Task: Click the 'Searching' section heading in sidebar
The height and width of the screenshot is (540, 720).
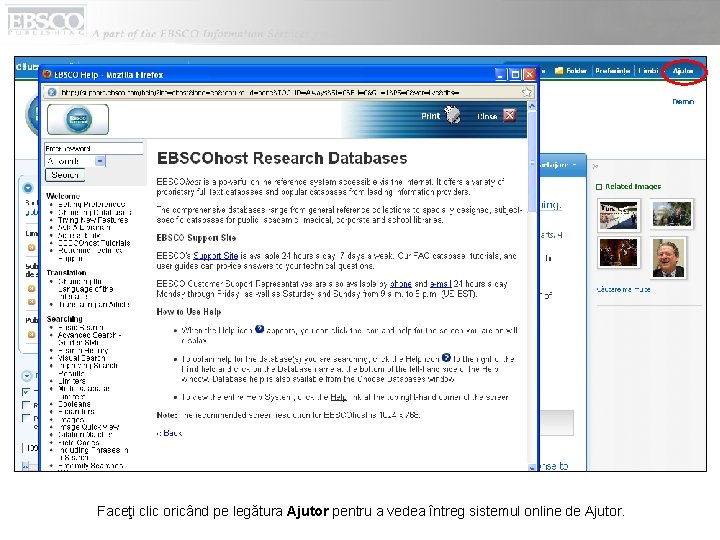Action: (x=64, y=319)
